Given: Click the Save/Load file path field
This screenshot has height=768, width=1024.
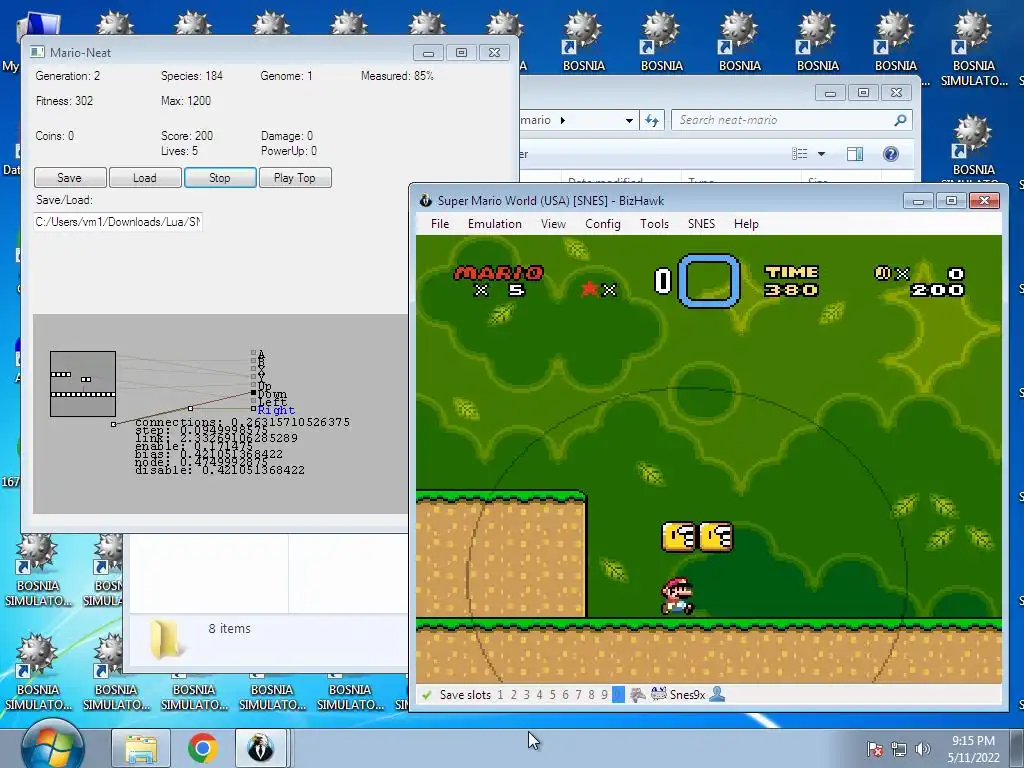Looking at the screenshot, I should tap(118, 222).
